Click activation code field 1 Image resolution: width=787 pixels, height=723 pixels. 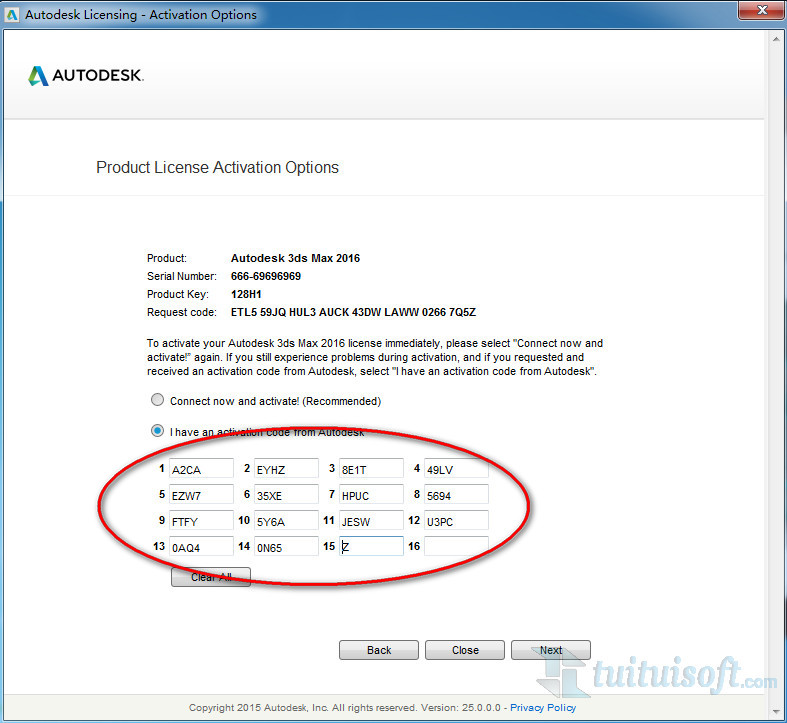[x=200, y=469]
